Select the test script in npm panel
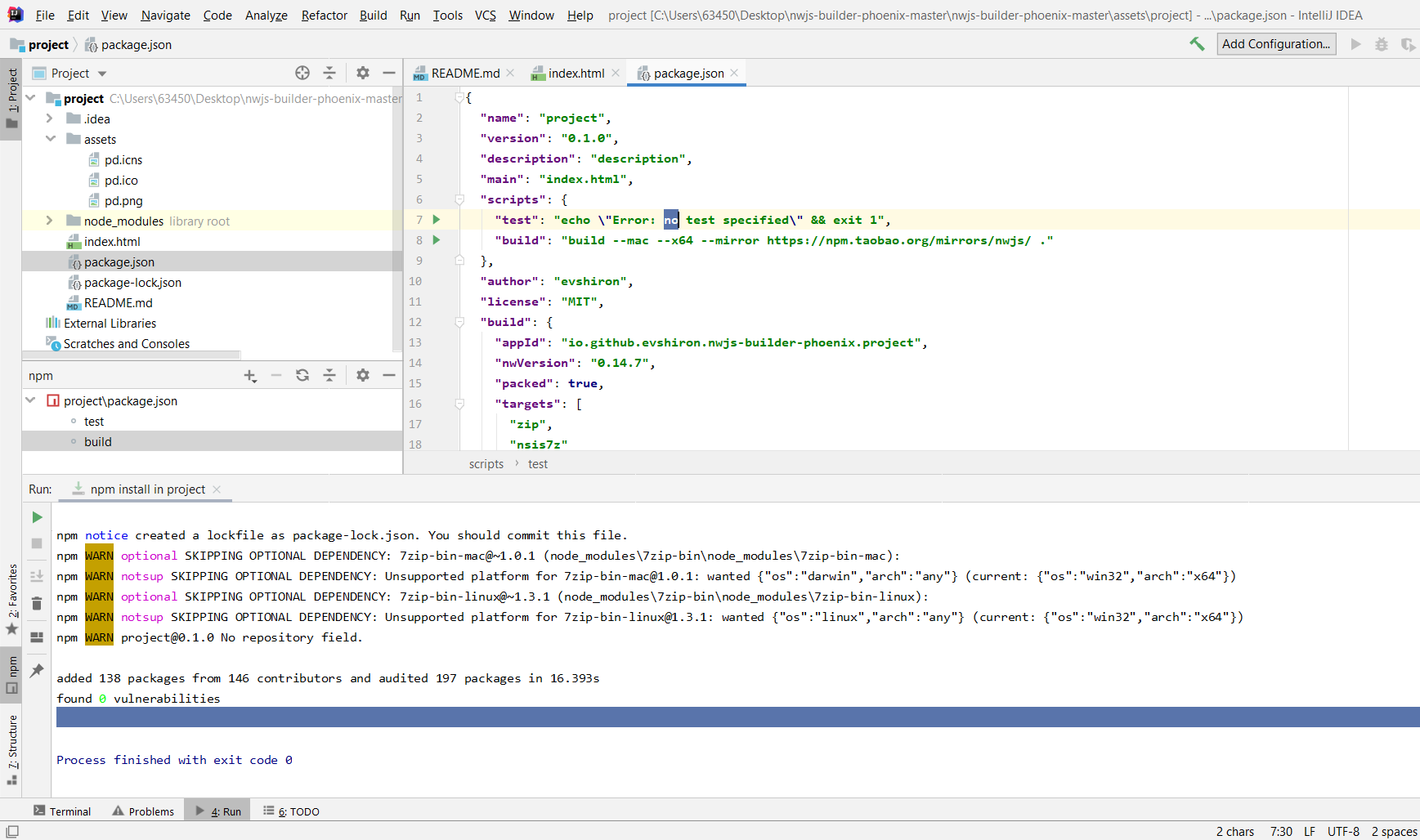Screen dimensions: 1420x840 coord(94,421)
